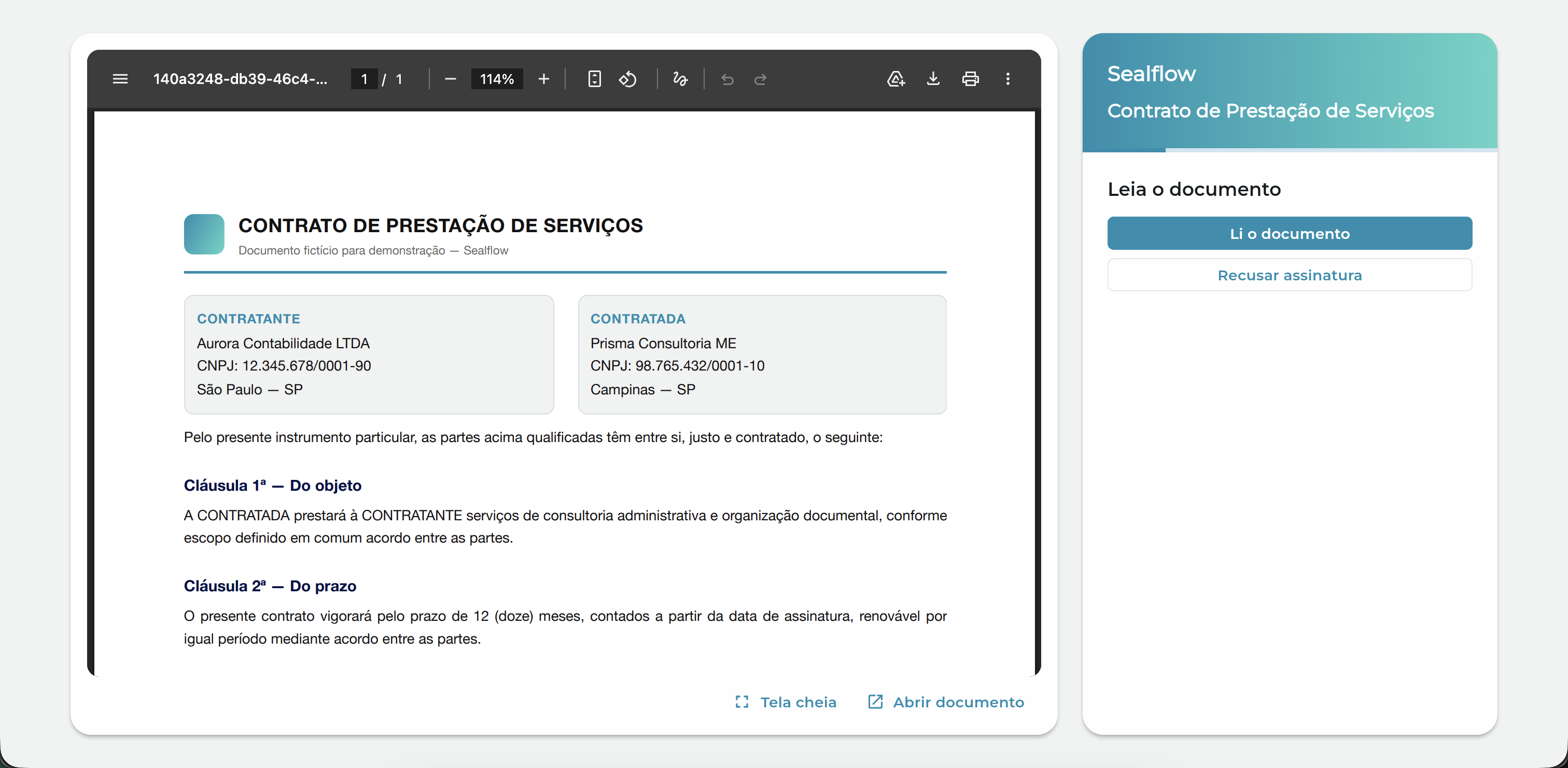Save the PDF to Google Drive

click(x=895, y=79)
